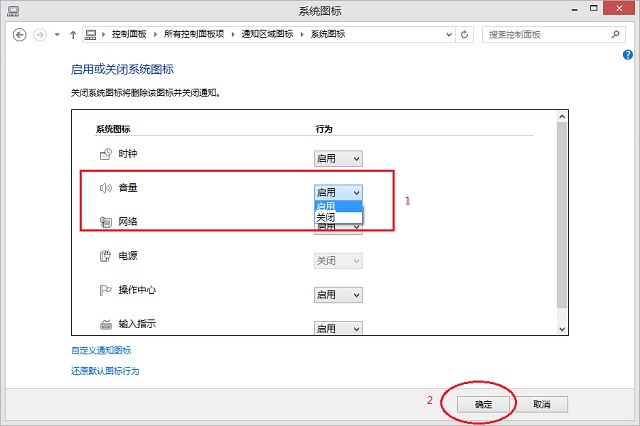The width and height of the screenshot is (640, 426).
Task: Click 还原默认图标行为 link
Action: (x=105, y=371)
